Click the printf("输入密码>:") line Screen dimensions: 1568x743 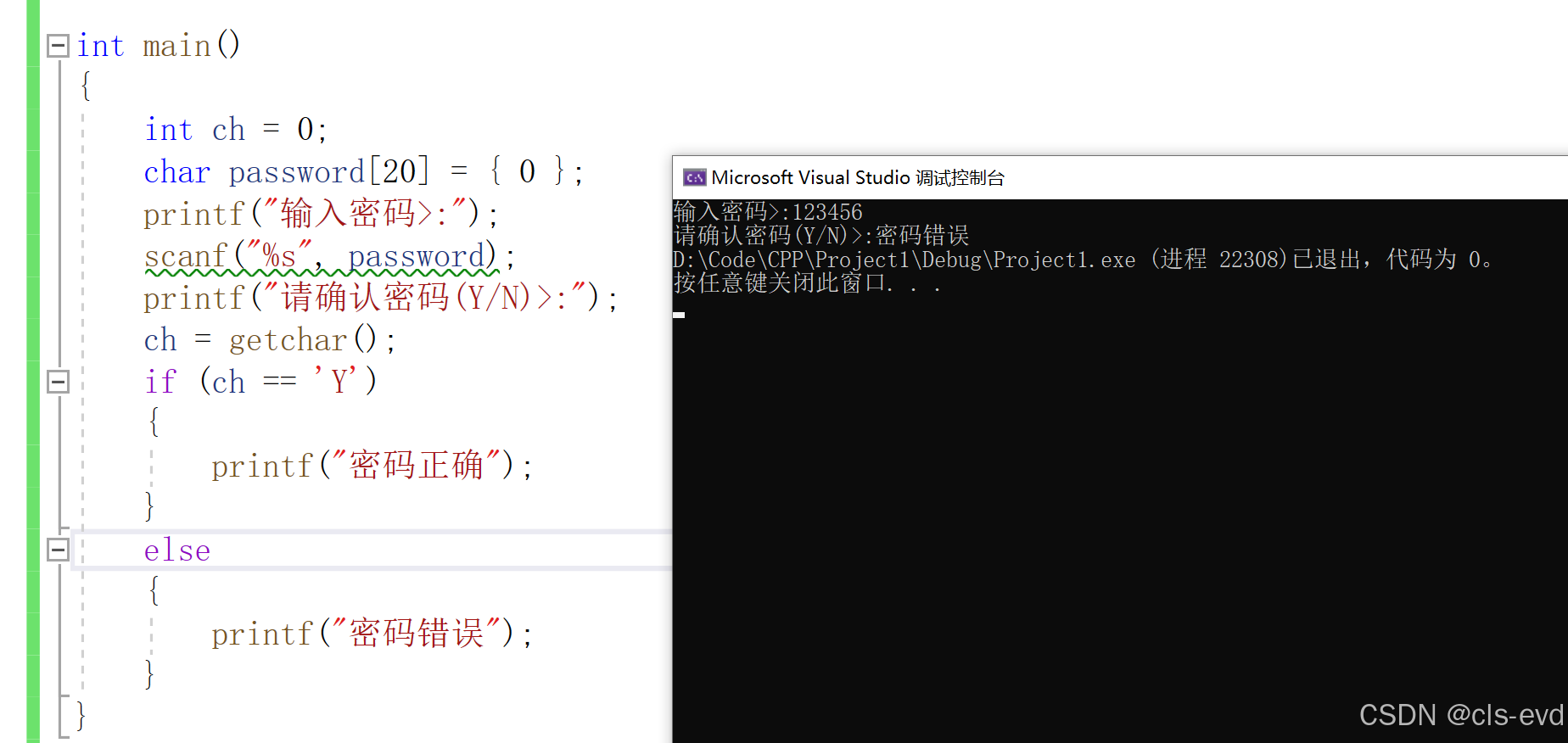point(321,214)
